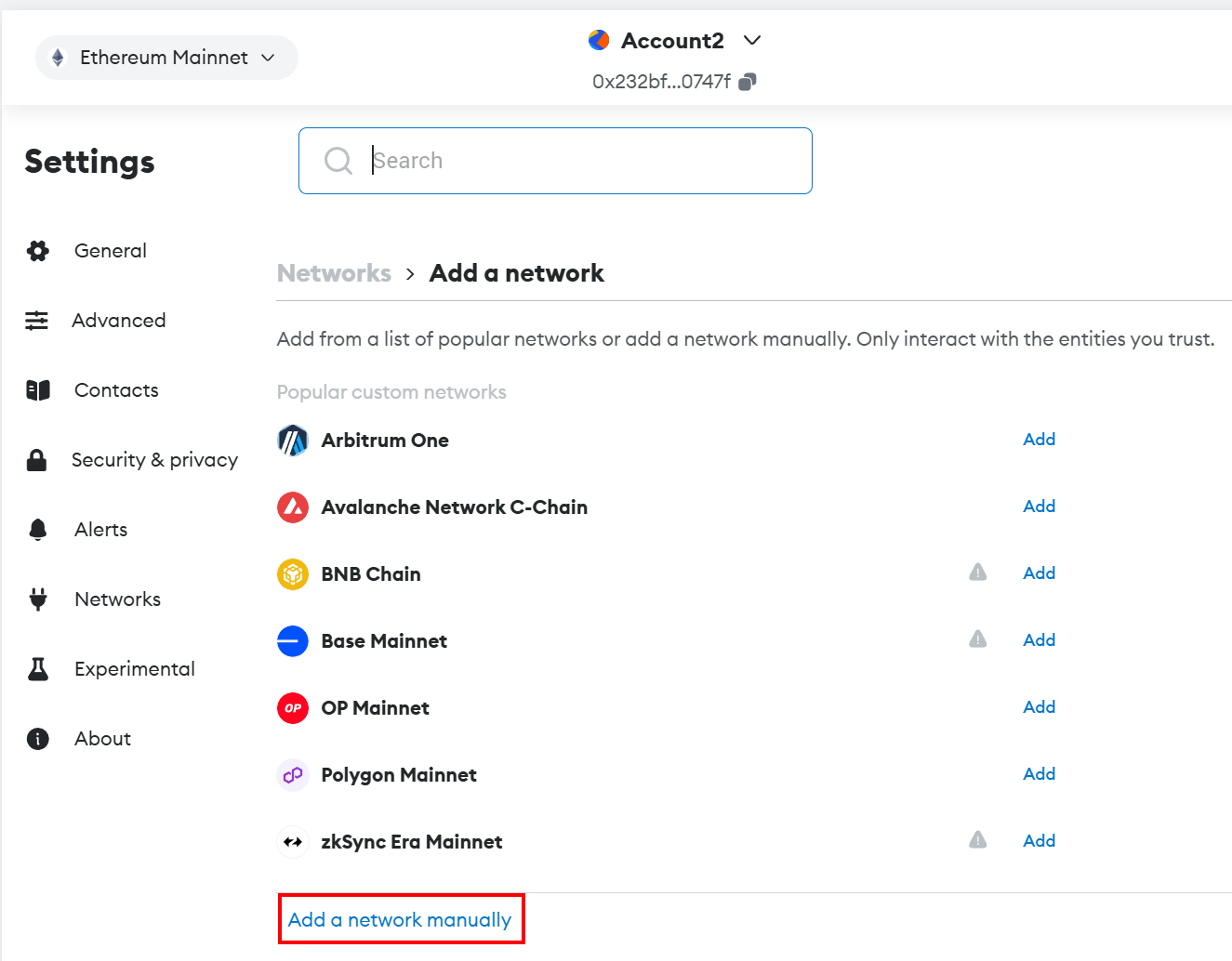Click 'Popular custom networks' heading
Viewport: 1232px width, 961px height.
point(391,392)
